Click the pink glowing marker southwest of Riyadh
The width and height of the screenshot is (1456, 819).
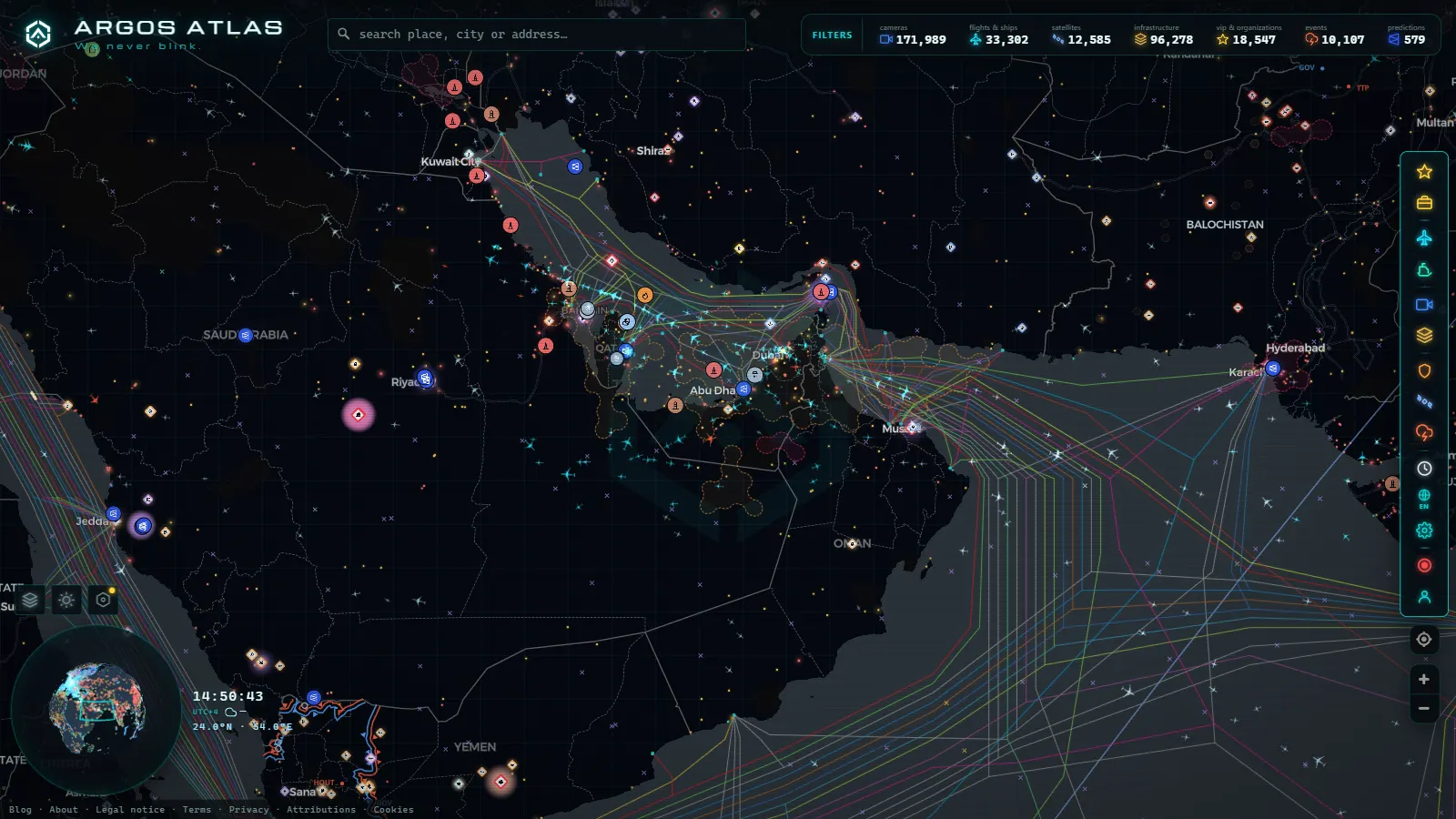click(359, 415)
